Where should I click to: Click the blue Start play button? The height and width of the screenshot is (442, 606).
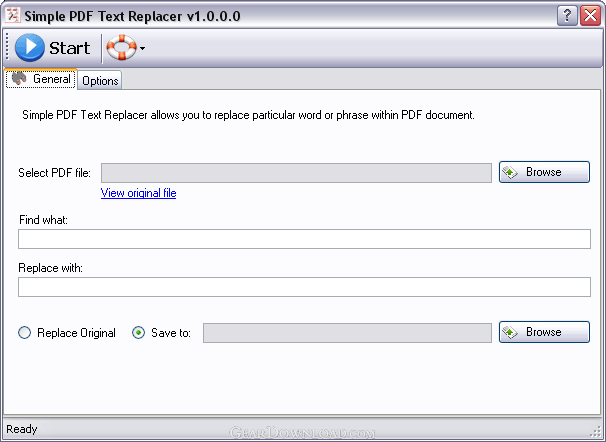[x=53, y=48]
